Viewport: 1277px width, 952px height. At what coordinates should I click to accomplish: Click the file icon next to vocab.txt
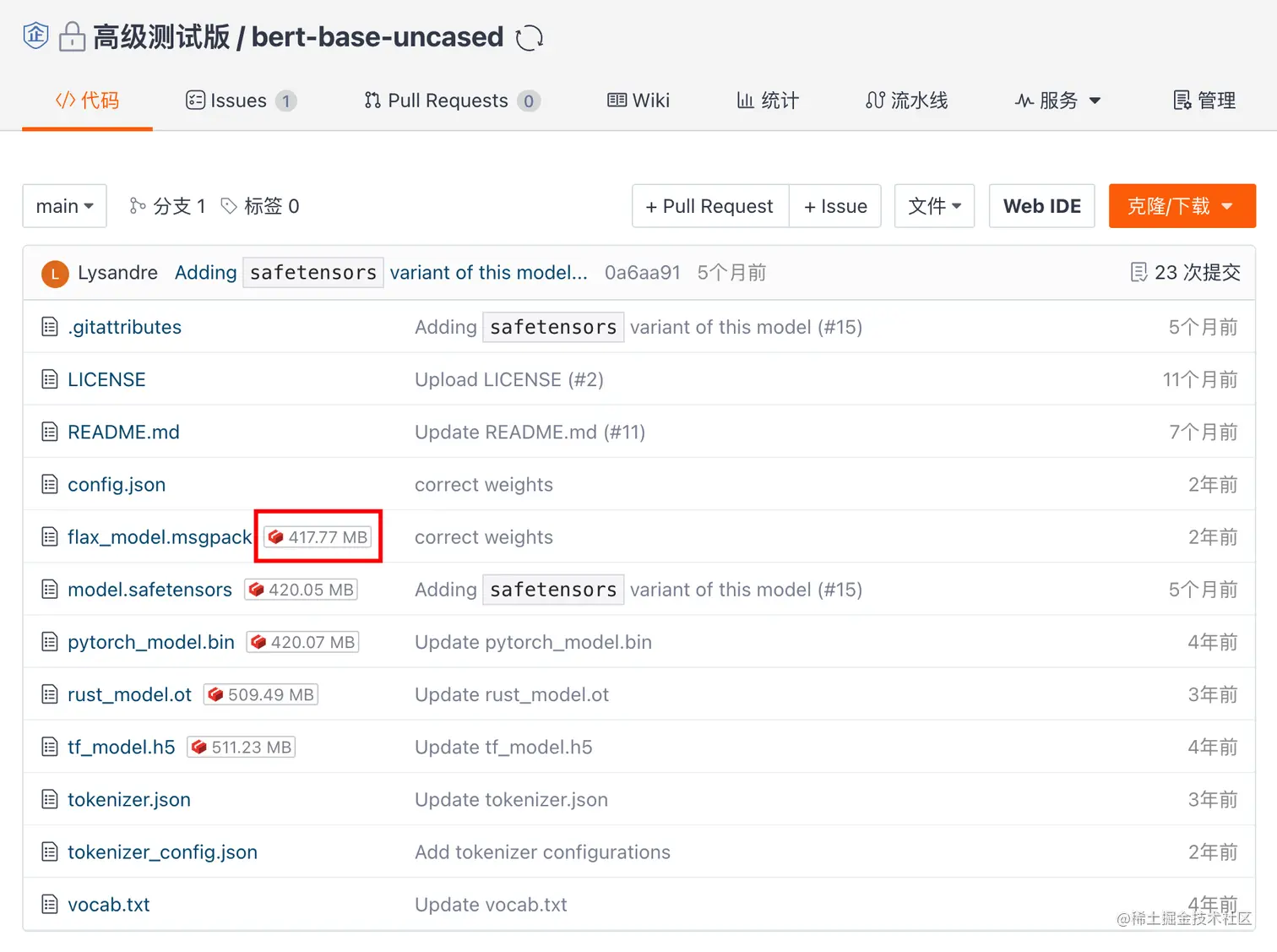pos(50,905)
